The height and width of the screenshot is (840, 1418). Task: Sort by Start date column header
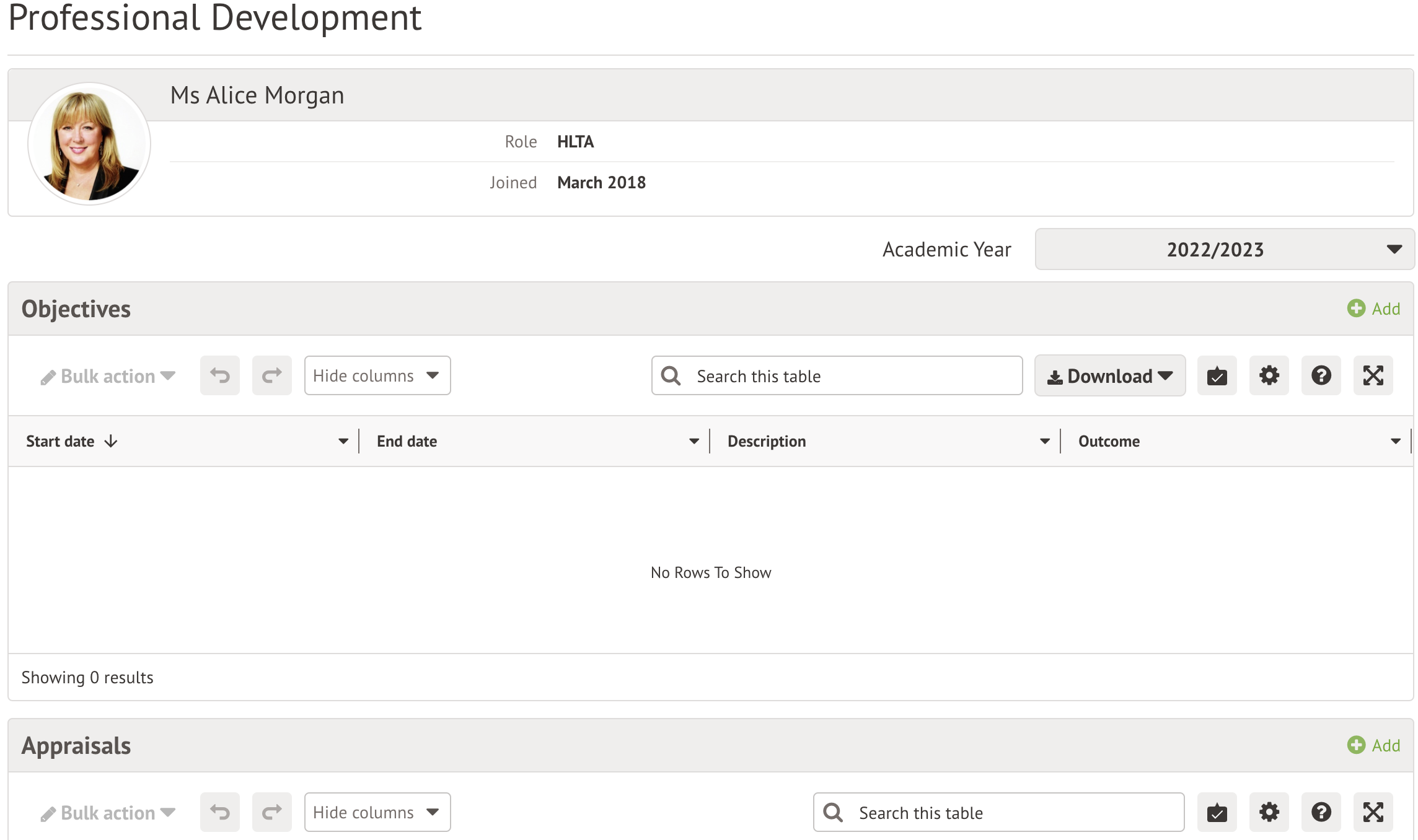click(61, 441)
